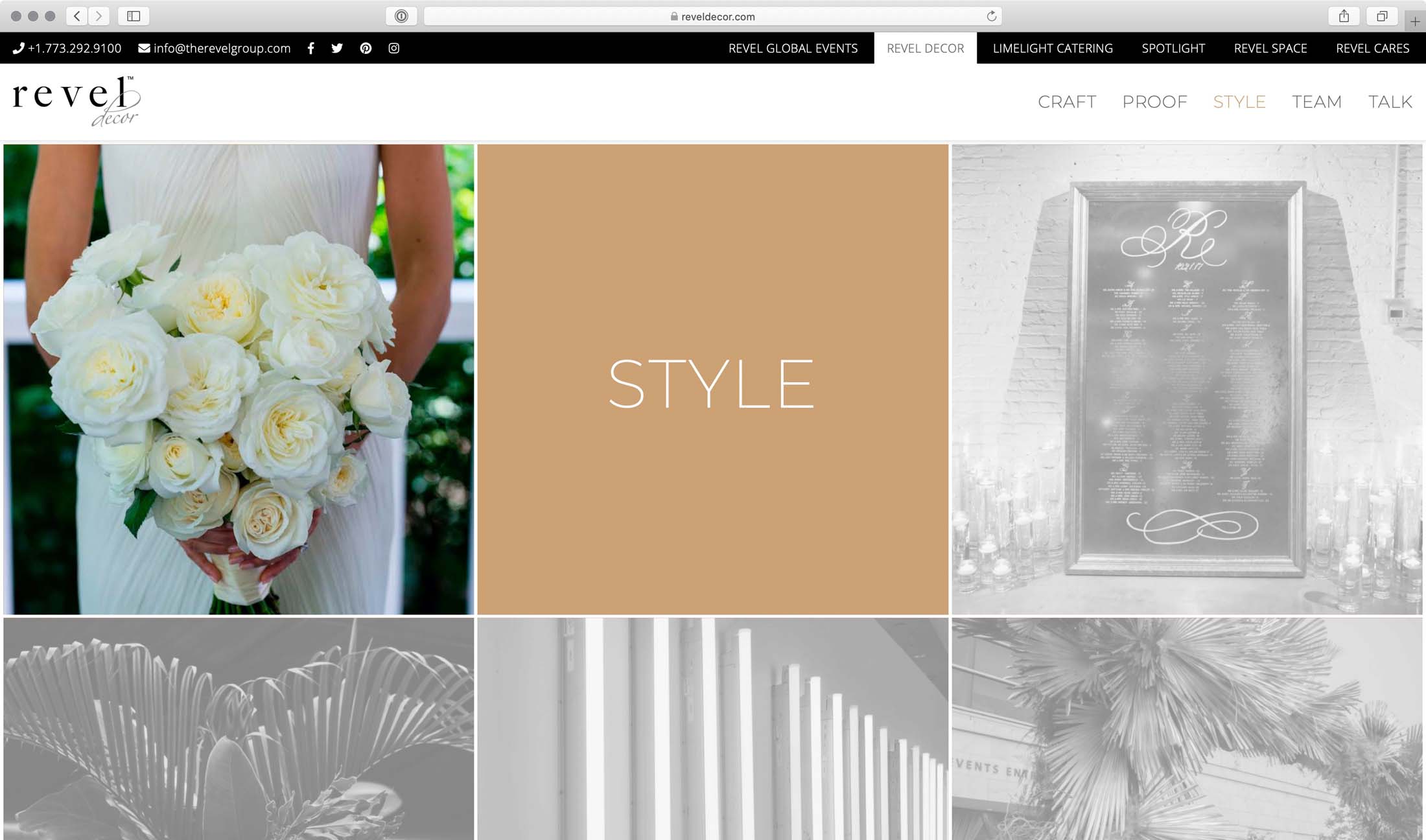Image resolution: width=1426 pixels, height=840 pixels.
Task: Click the tan STYLE color tile
Action: tap(712, 379)
